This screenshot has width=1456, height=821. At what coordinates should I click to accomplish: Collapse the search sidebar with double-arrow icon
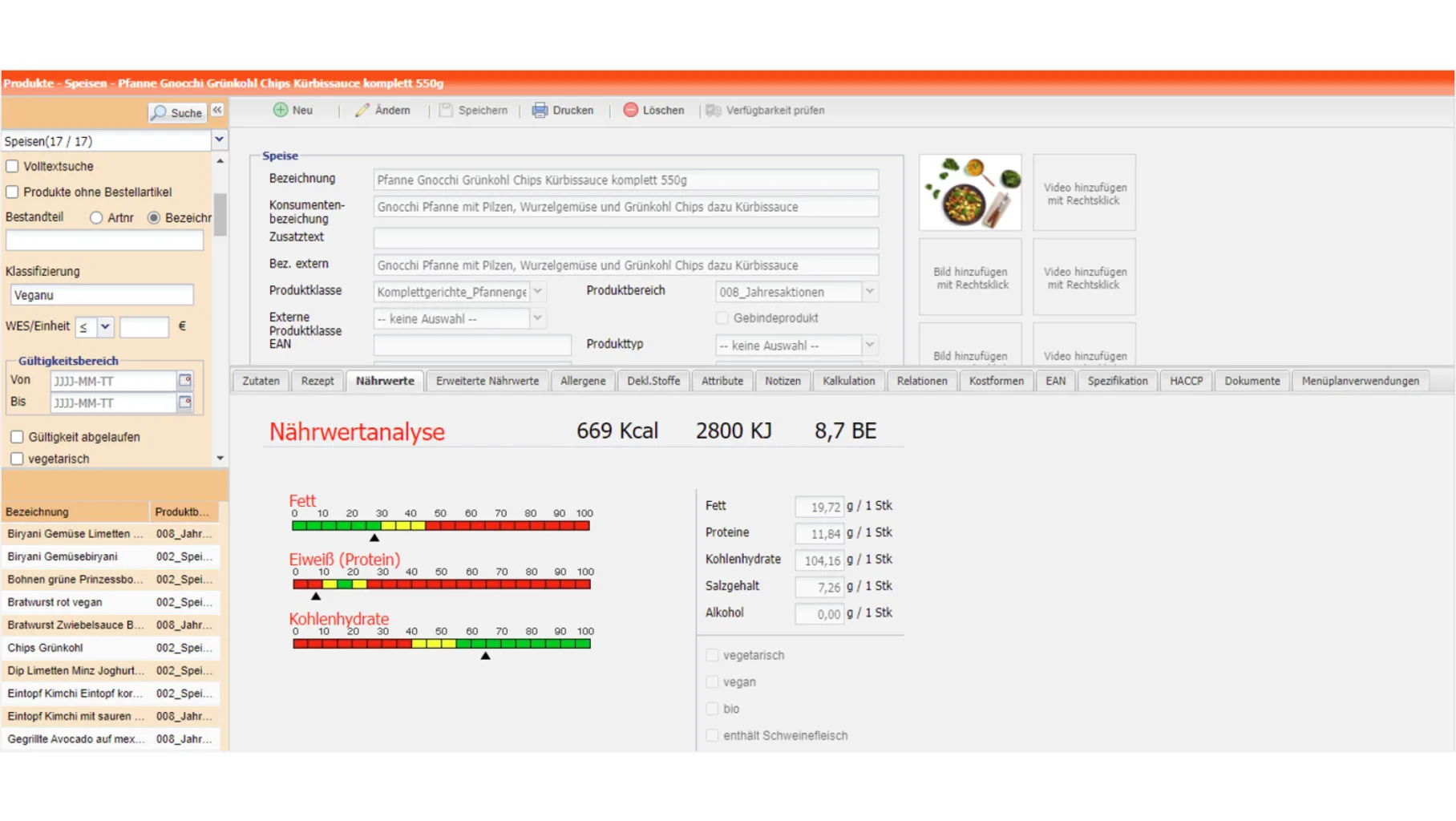(217, 111)
